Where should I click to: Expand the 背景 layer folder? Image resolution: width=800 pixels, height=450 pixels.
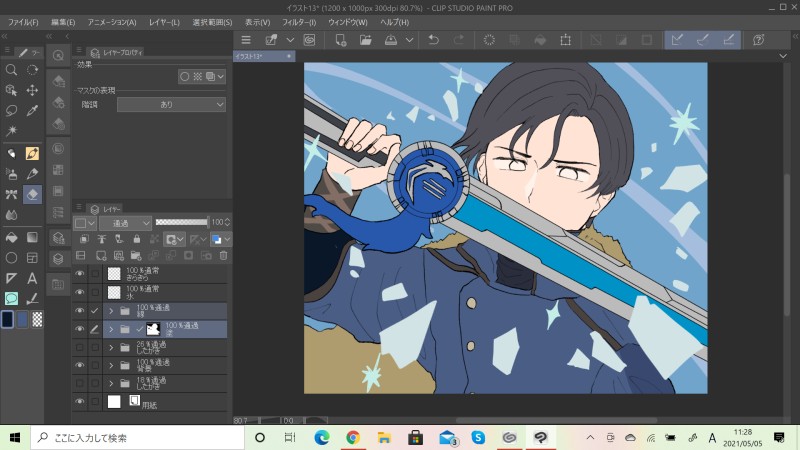tap(111, 365)
